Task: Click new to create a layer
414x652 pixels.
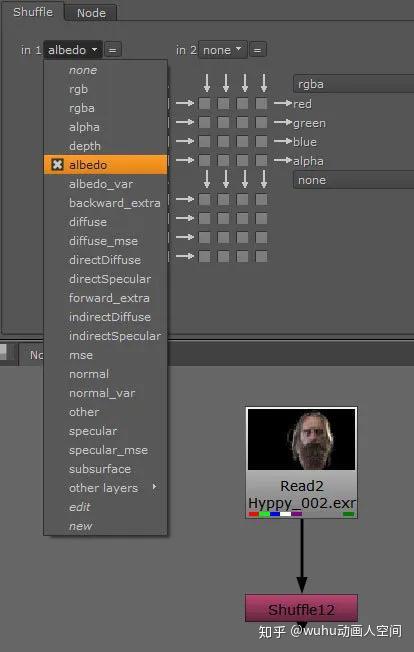Action: pyautogui.click(x=106, y=526)
